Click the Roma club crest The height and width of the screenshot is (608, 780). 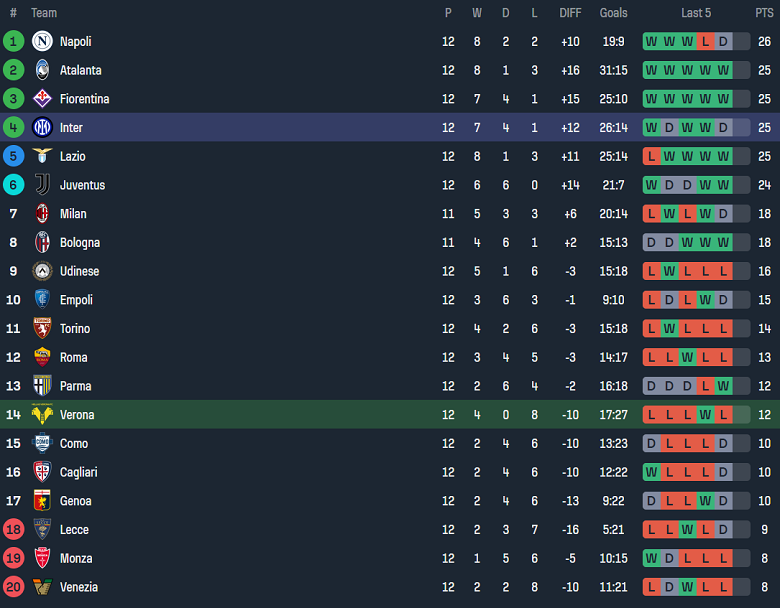tap(42, 357)
